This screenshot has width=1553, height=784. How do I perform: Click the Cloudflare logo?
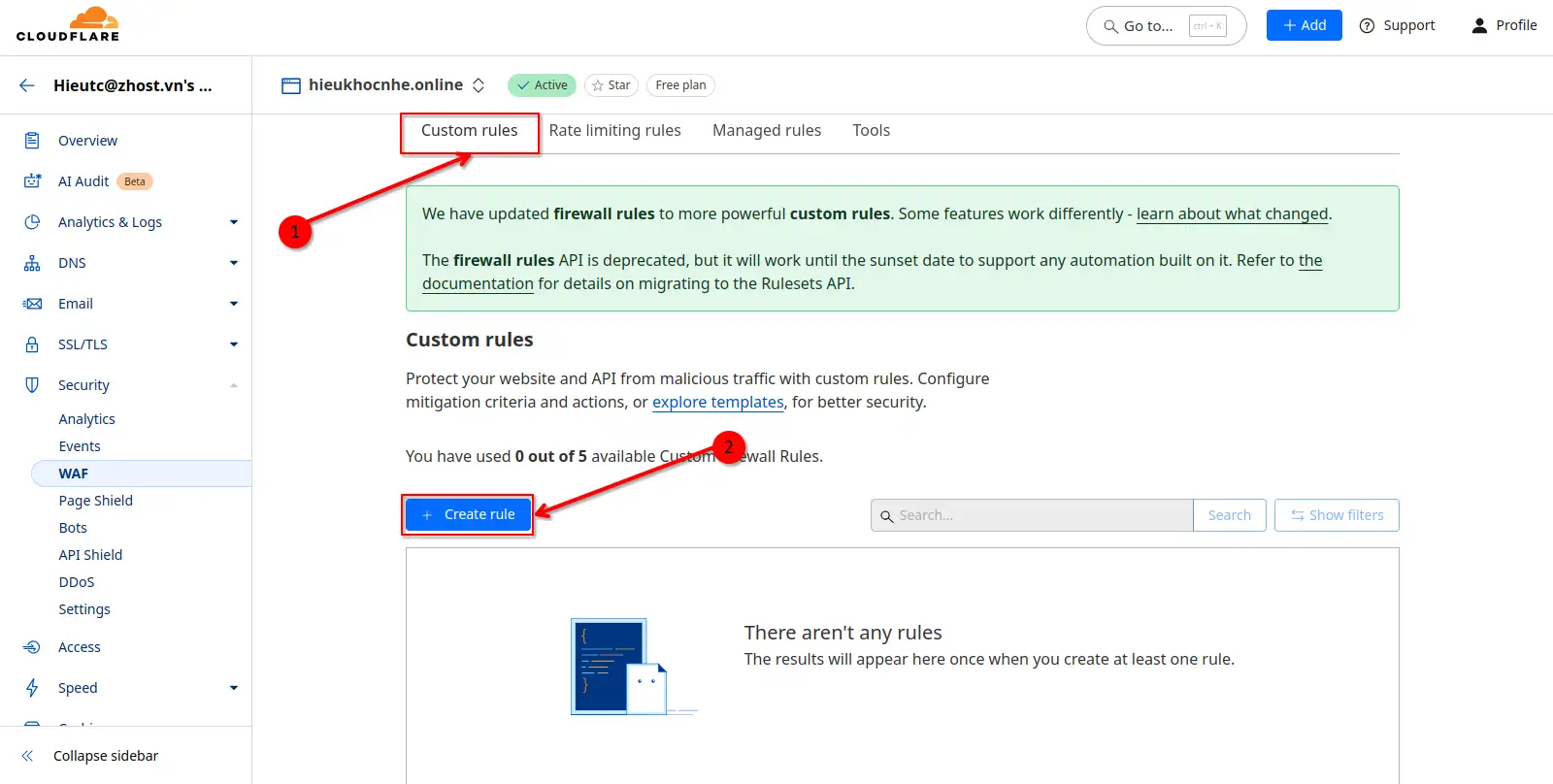point(68,25)
